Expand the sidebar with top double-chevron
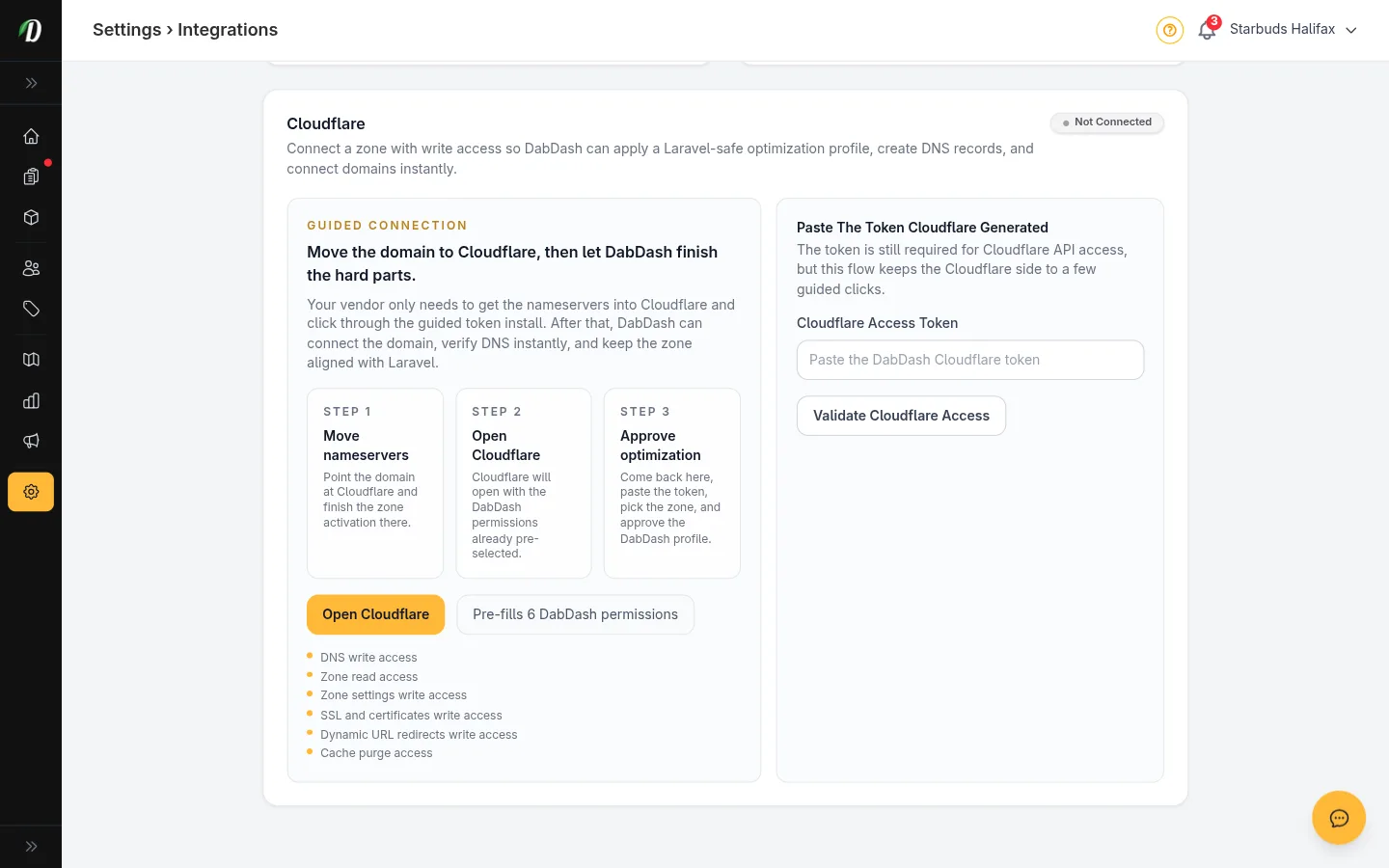Viewport: 1389px width, 868px height. point(31,83)
